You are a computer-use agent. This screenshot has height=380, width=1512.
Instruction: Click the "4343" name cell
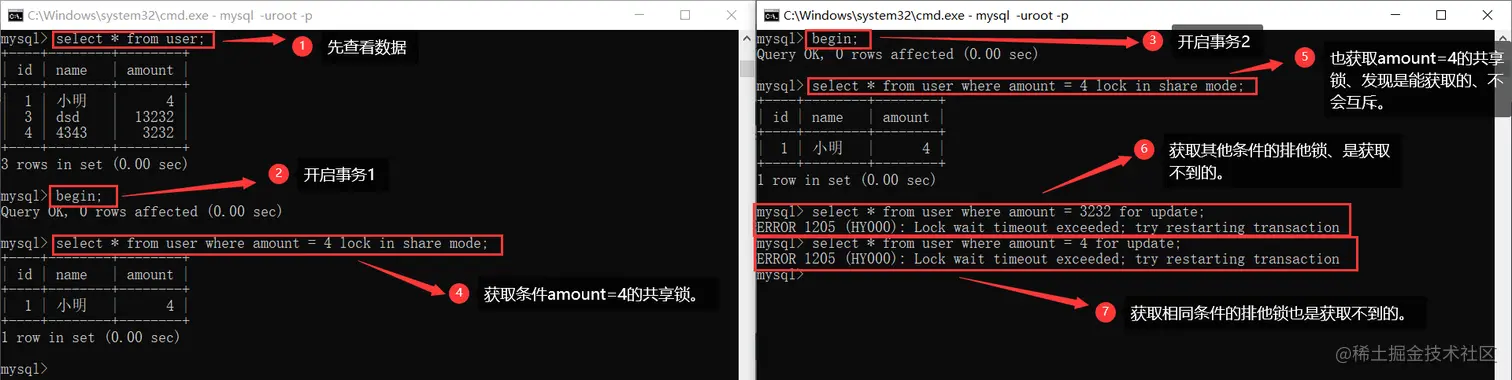coord(72,133)
